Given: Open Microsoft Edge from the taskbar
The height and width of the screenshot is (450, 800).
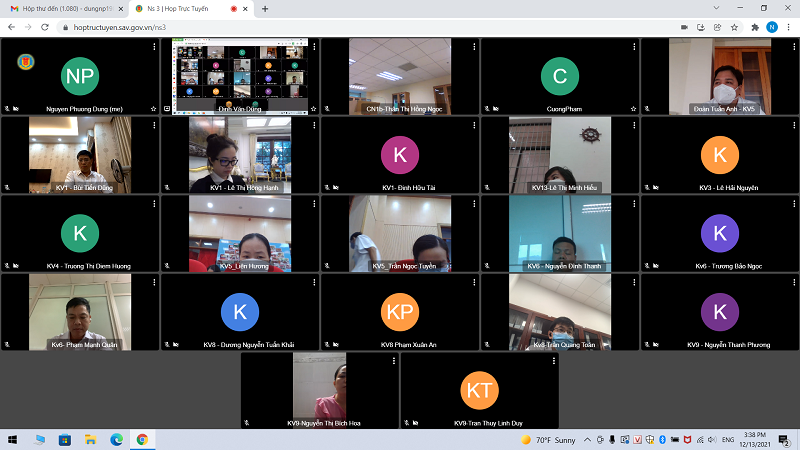Looking at the screenshot, I should pyautogui.click(x=116, y=439).
